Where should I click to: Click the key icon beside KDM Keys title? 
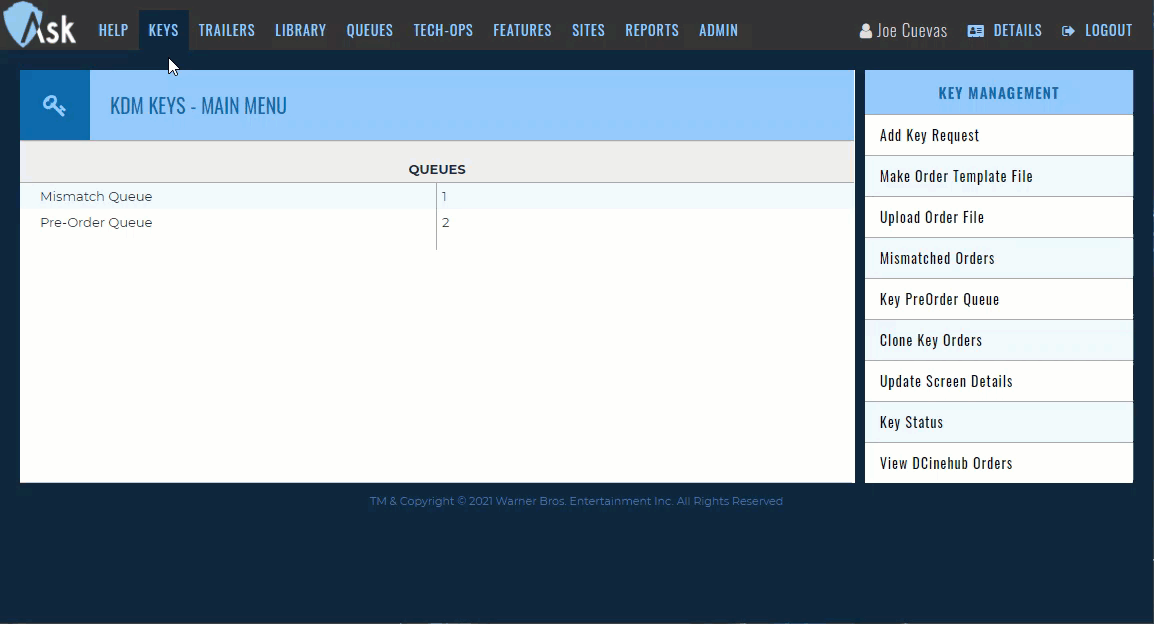(55, 106)
